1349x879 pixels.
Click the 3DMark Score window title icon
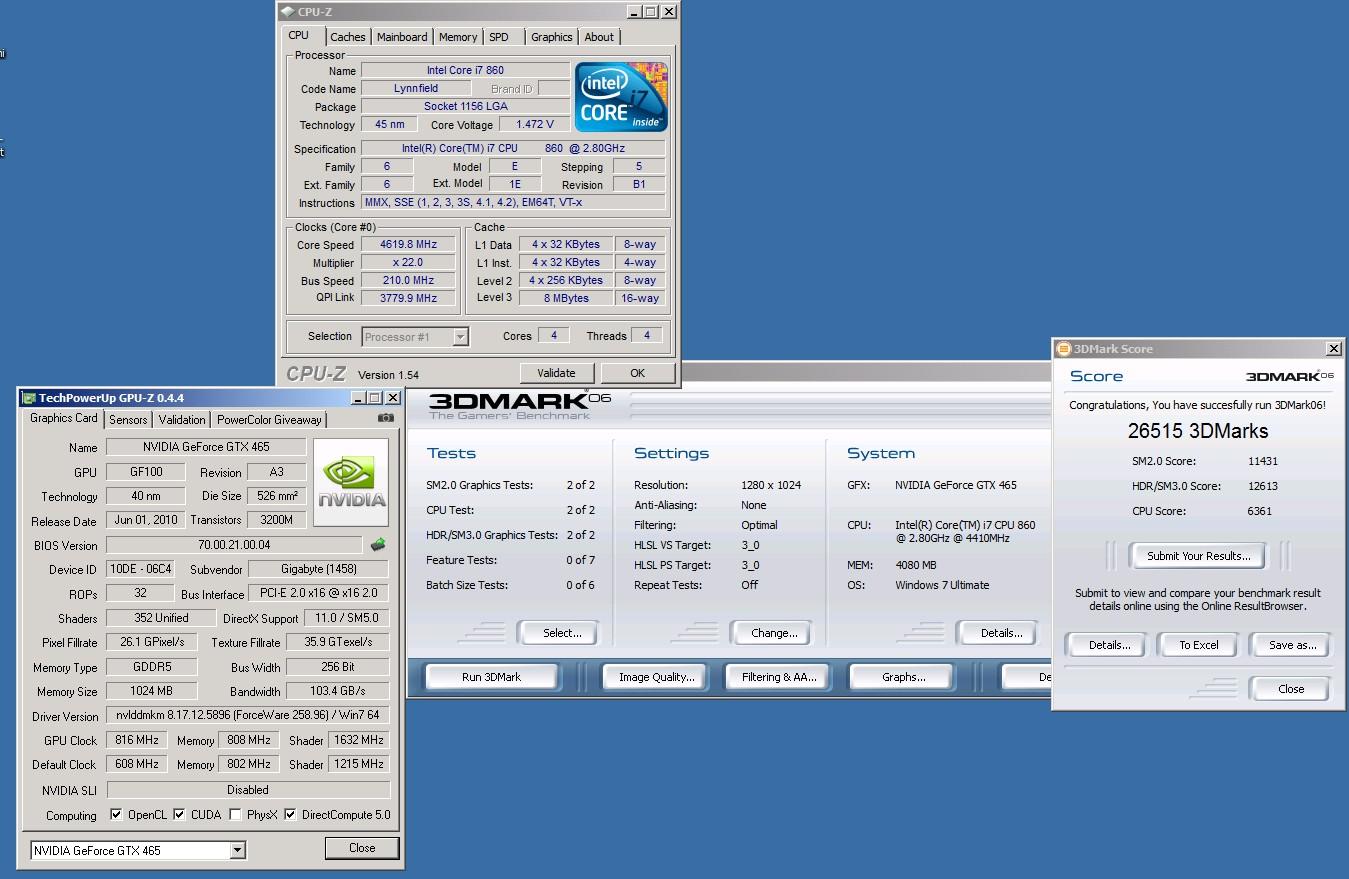1064,349
